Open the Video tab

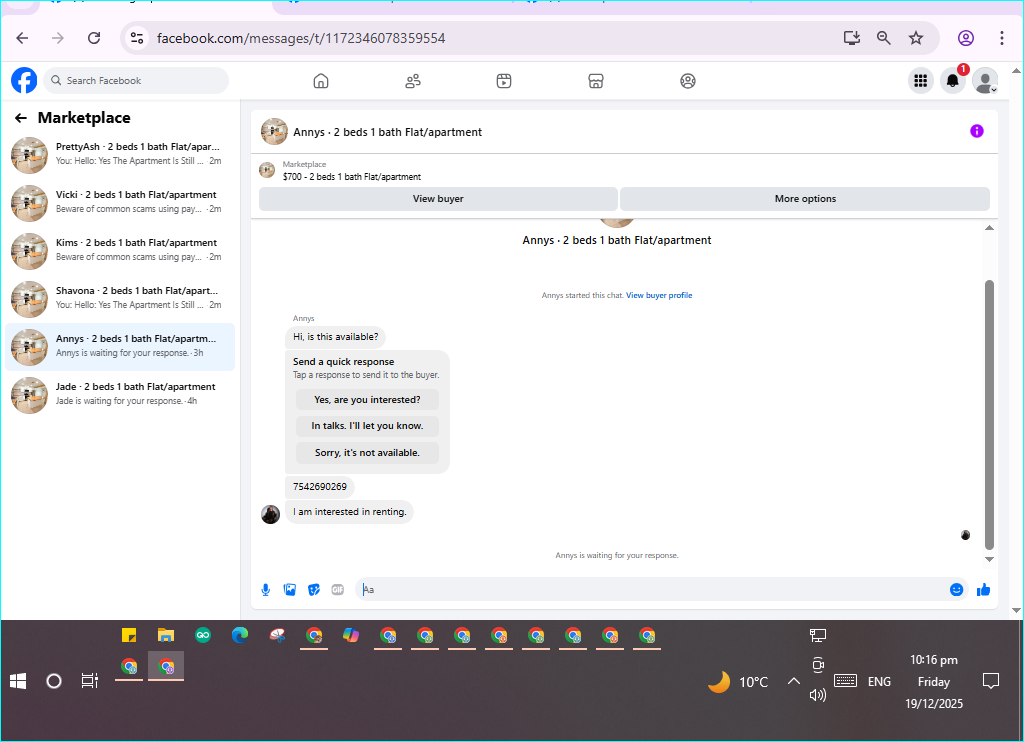click(x=504, y=81)
